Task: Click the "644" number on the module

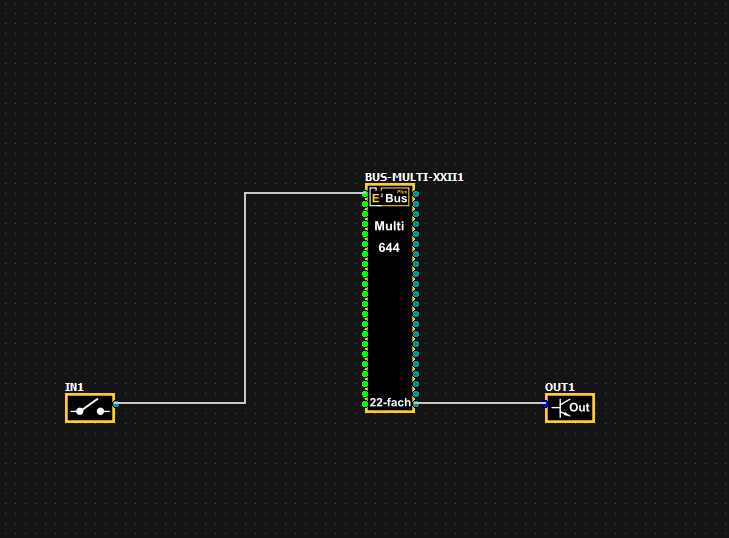Action: 389,247
